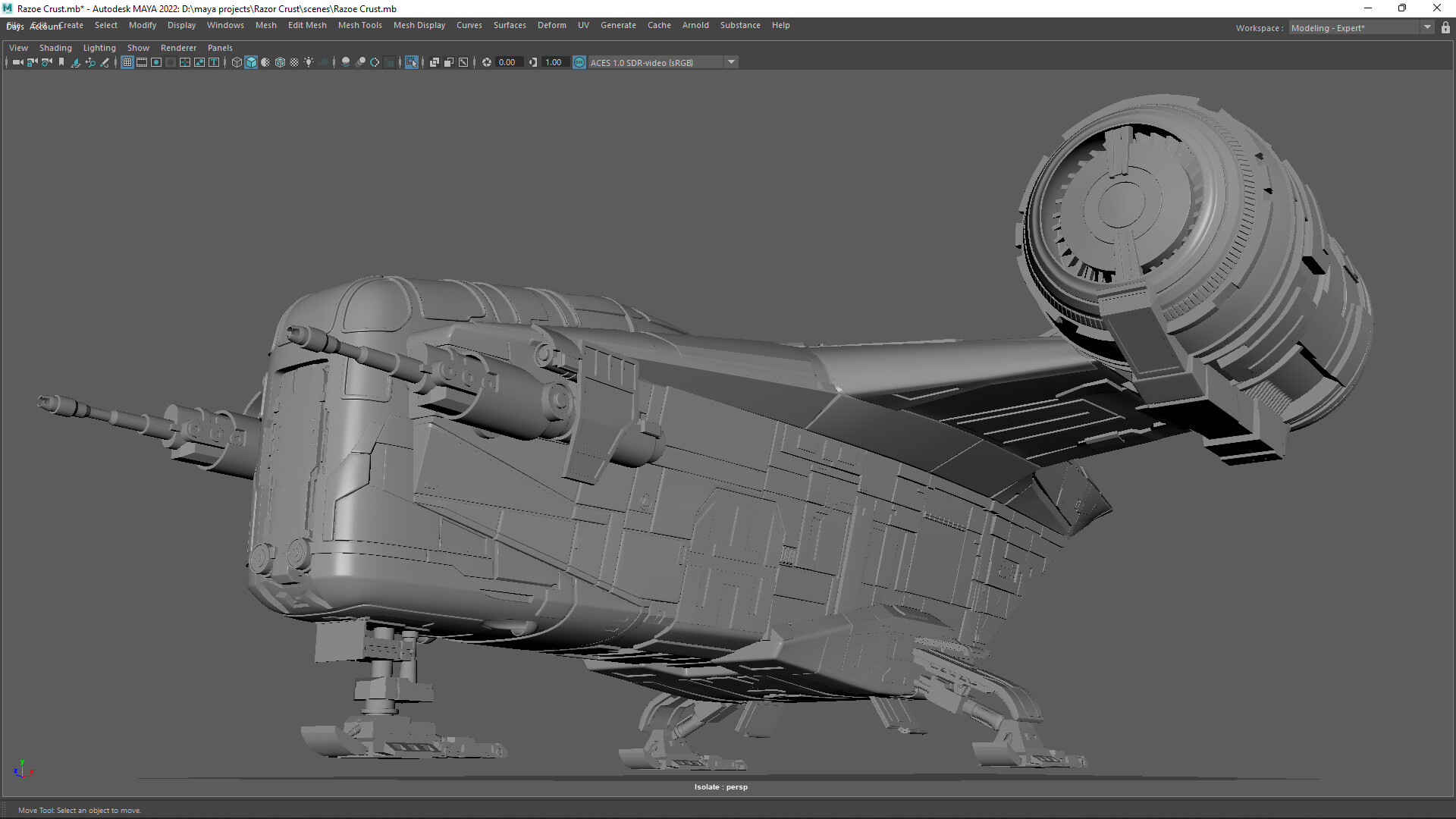Screen dimensions: 1456x819
Task: Toggle the Isolate Select icon
Action: click(x=411, y=62)
